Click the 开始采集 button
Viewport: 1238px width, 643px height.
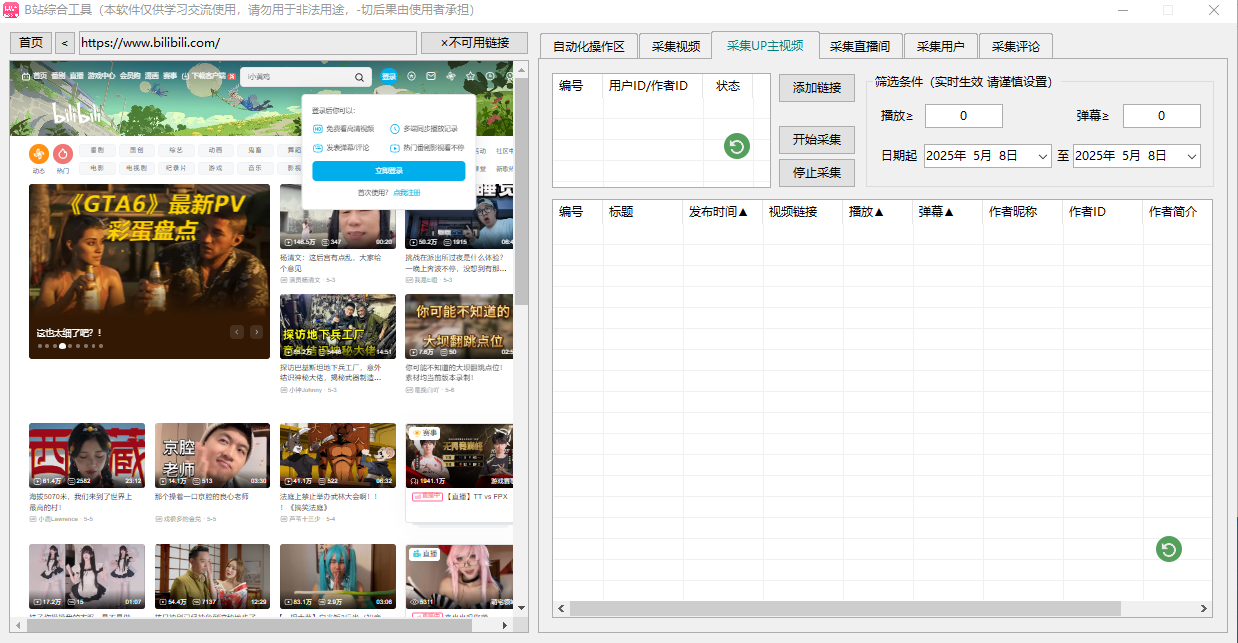tap(815, 139)
